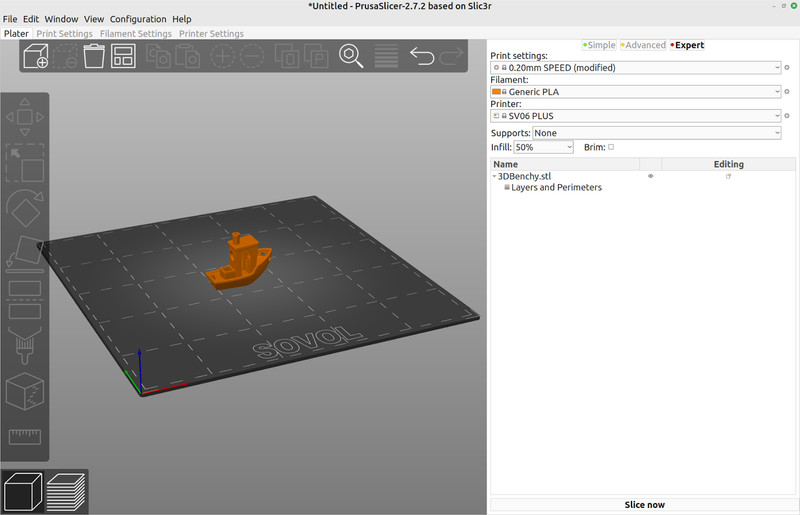Viewport: 800px width, 515px height.
Task: Click the Copy toolbar icon
Action: [159, 56]
